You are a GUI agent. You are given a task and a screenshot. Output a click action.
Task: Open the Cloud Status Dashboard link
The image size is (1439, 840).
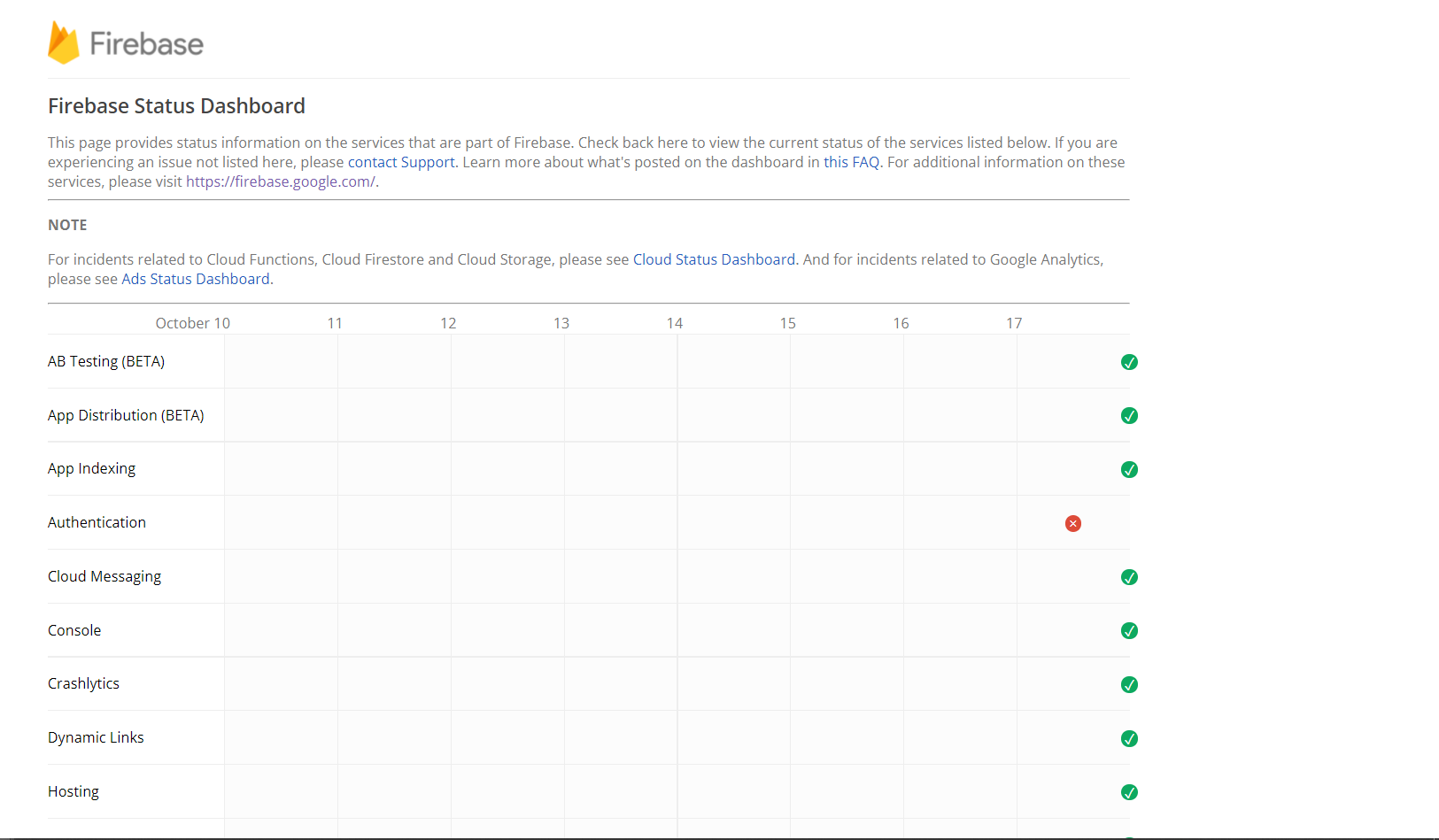(714, 259)
